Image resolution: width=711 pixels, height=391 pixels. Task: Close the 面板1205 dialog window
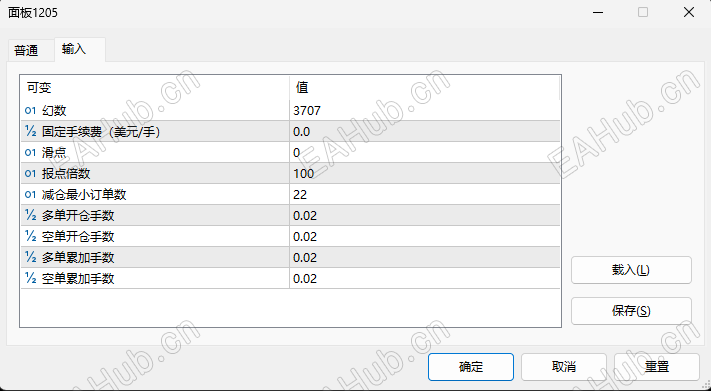[x=689, y=12]
